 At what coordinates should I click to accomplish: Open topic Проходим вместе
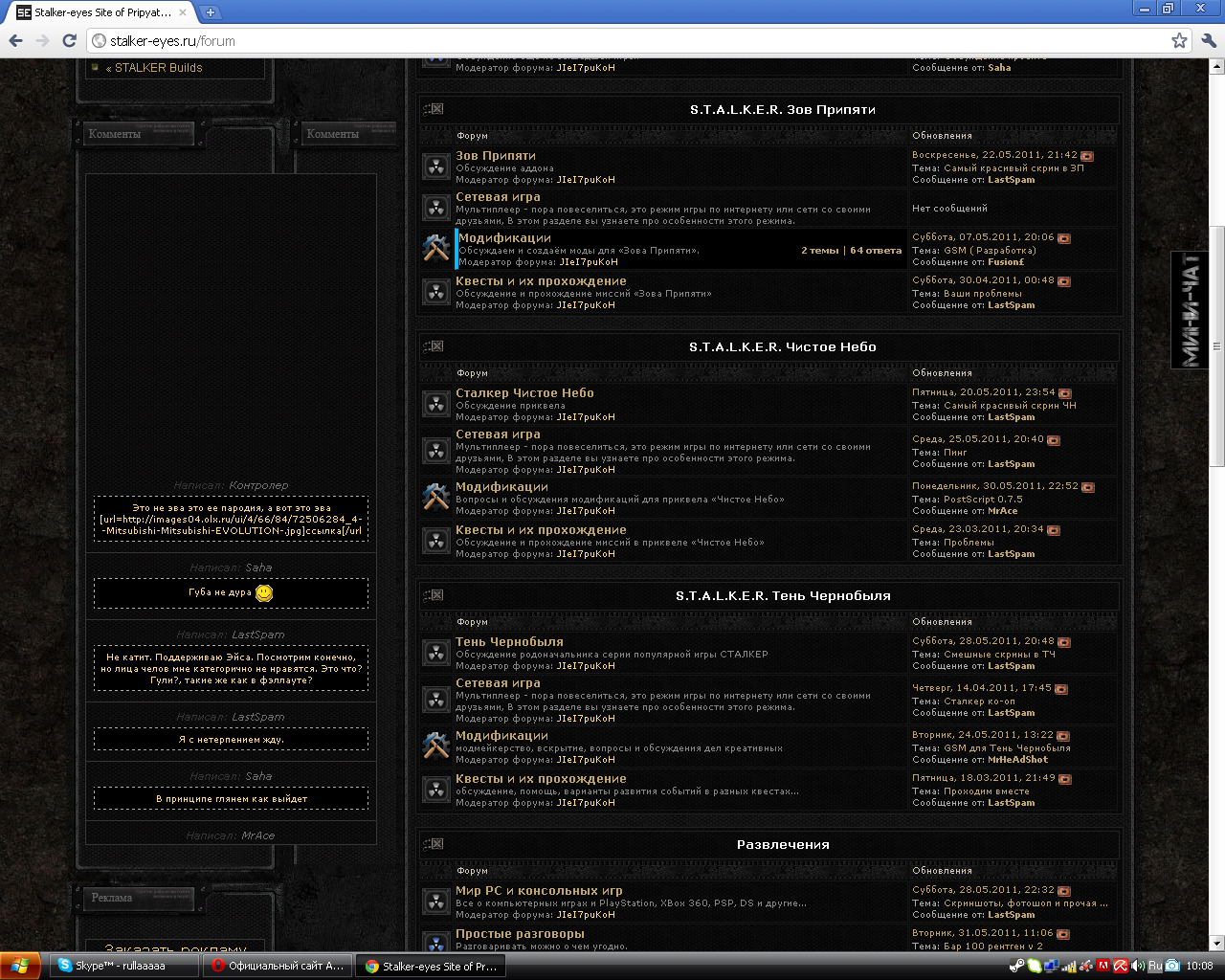[x=987, y=791]
